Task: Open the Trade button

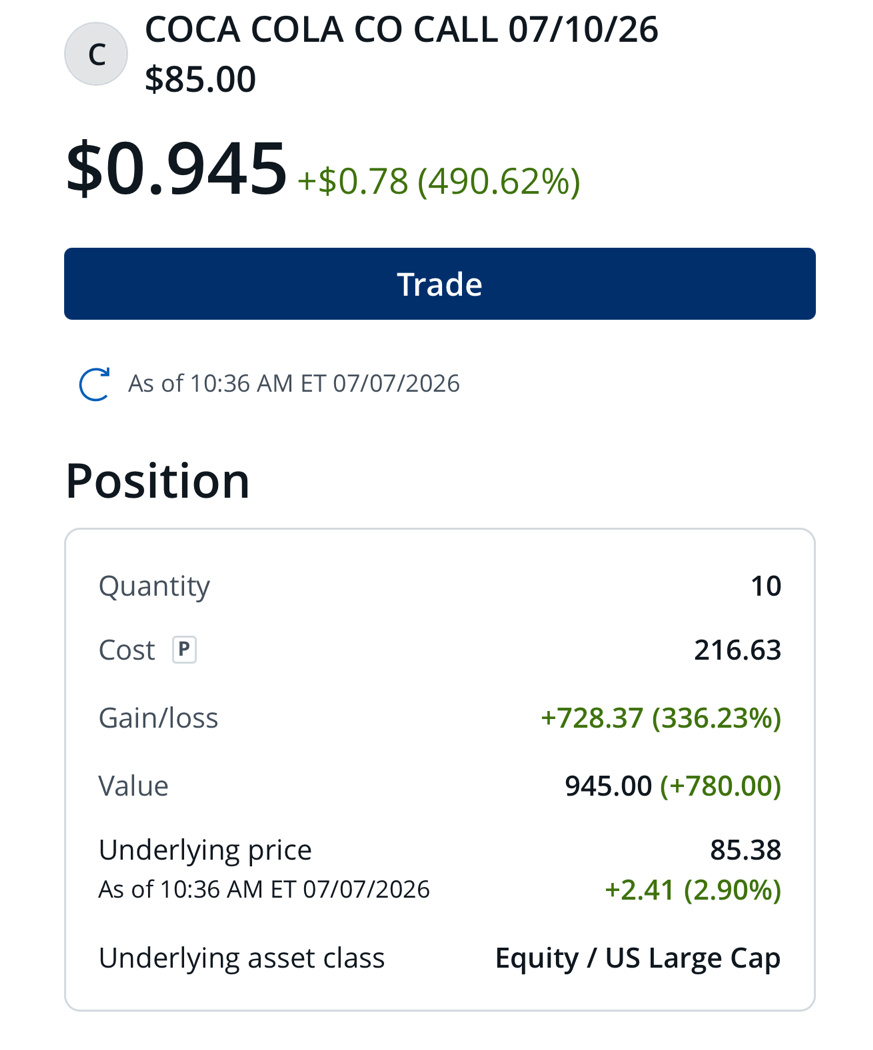Action: pos(440,284)
